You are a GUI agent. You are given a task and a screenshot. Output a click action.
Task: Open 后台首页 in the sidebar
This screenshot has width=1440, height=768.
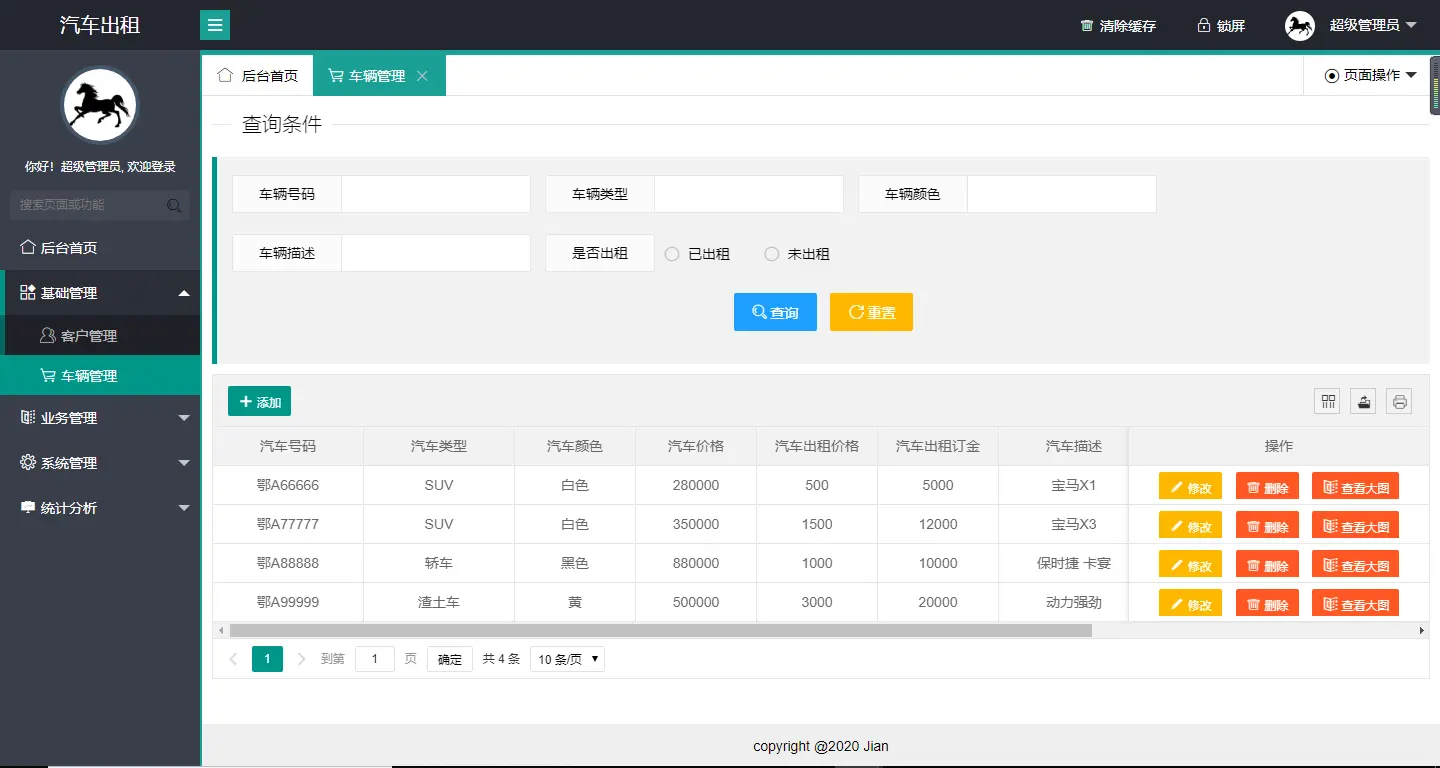[x=100, y=248]
